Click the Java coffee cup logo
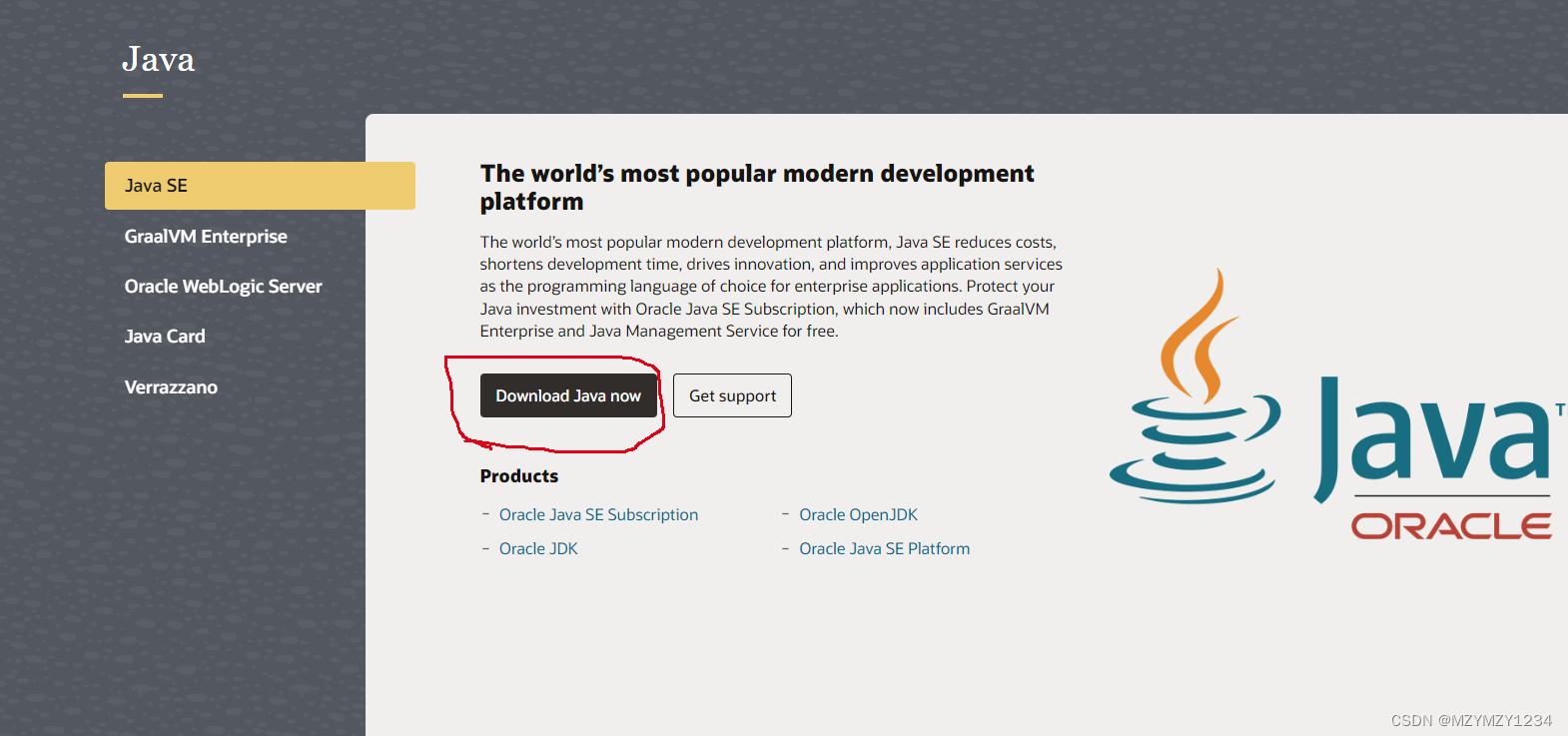 coord(1194,385)
